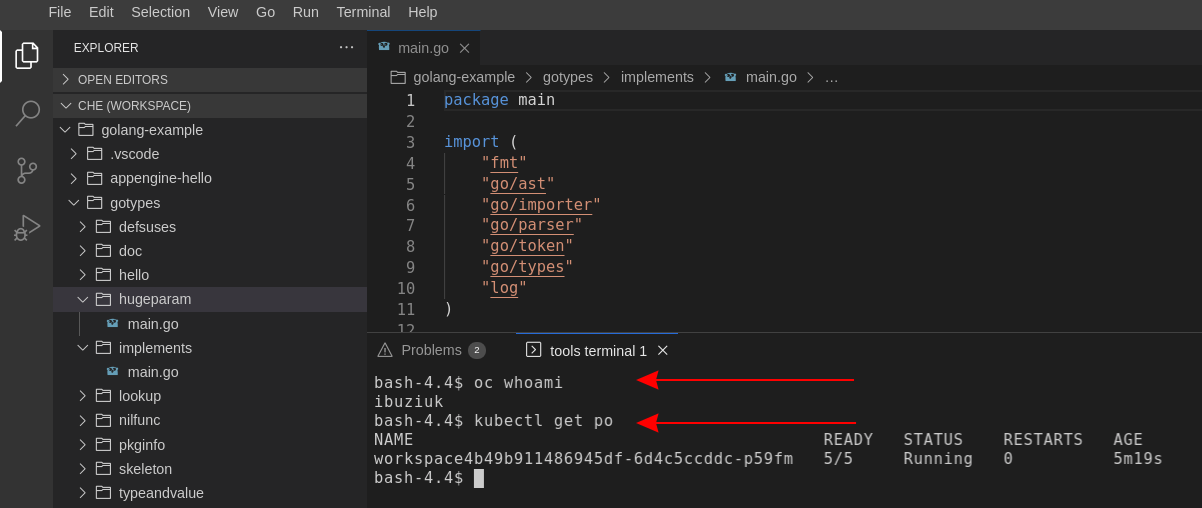1202x508 pixels.
Task: Open the Search view icon
Action: 27,113
